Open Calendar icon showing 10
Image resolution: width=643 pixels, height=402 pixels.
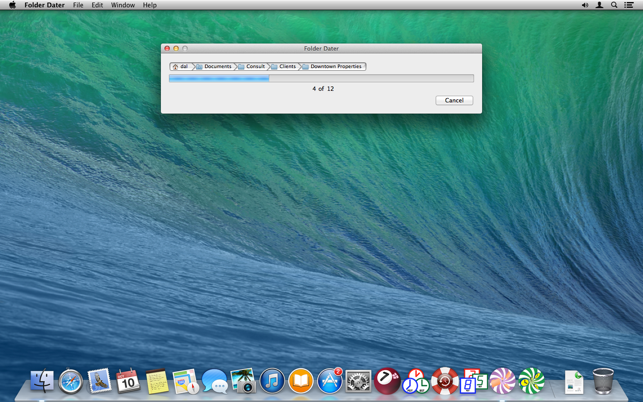[x=128, y=381]
